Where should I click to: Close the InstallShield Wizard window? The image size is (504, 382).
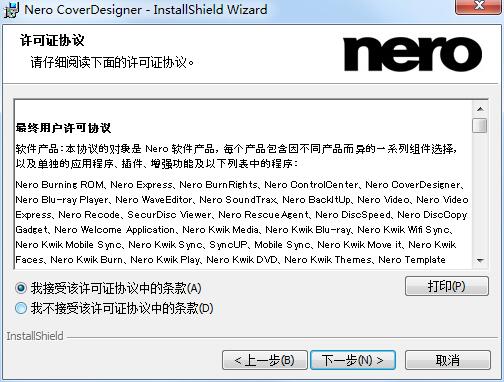tap(479, 6)
